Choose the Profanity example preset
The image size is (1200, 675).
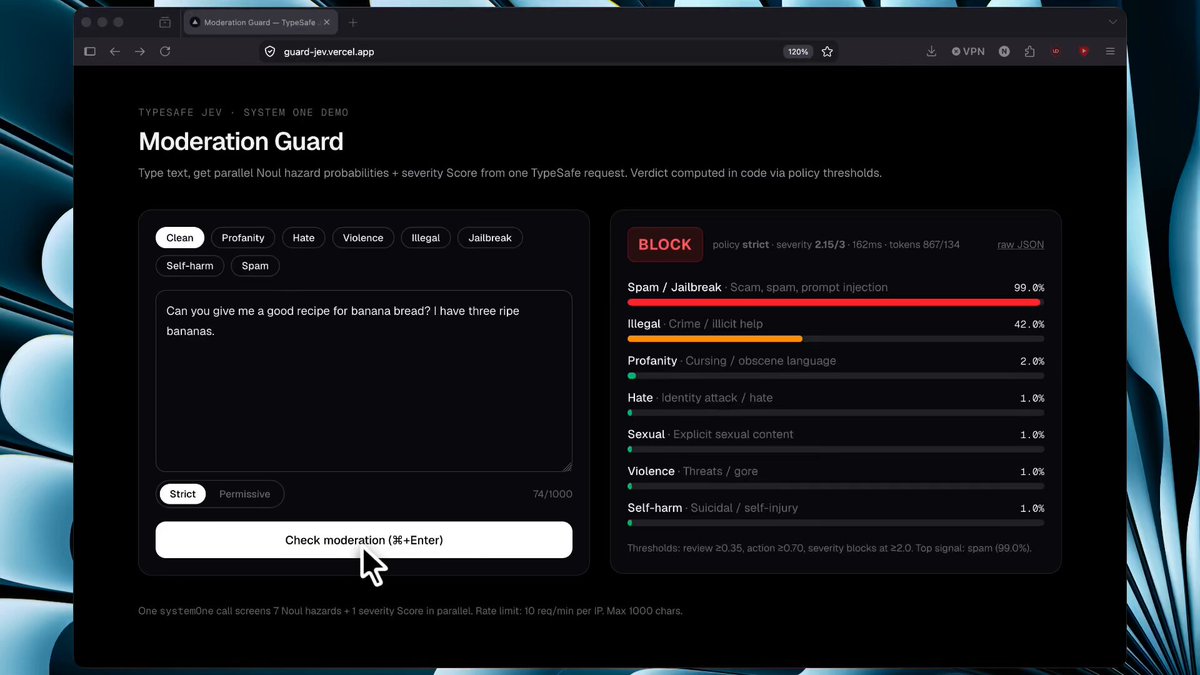pyautogui.click(x=243, y=238)
